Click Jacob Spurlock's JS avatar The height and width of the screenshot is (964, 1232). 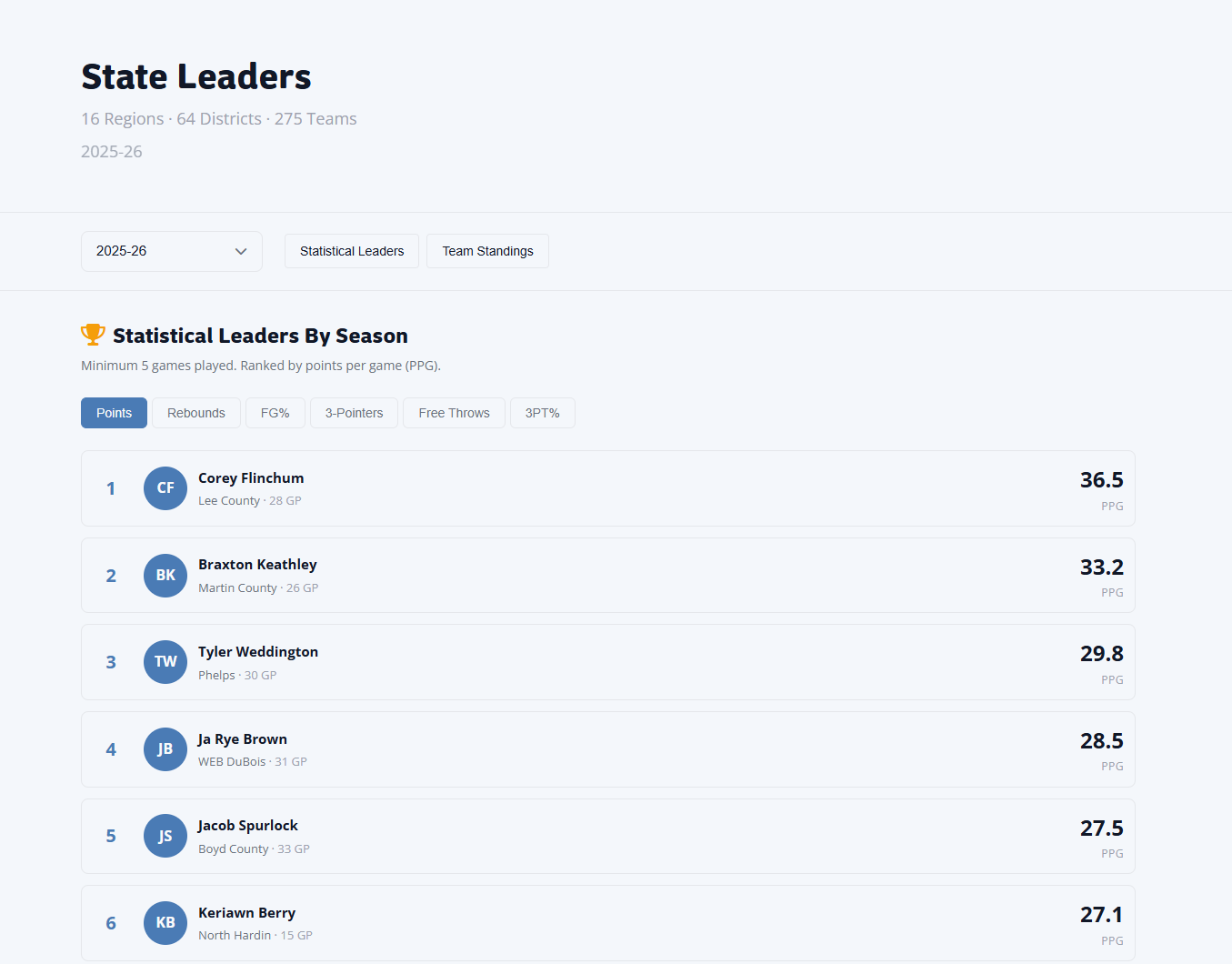click(165, 836)
